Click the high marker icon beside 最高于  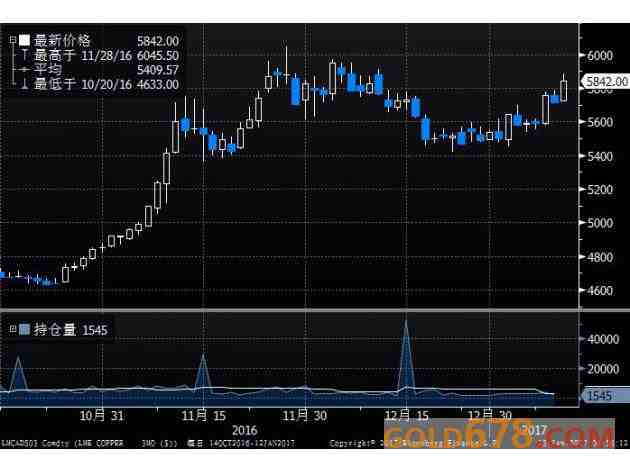click(25, 55)
